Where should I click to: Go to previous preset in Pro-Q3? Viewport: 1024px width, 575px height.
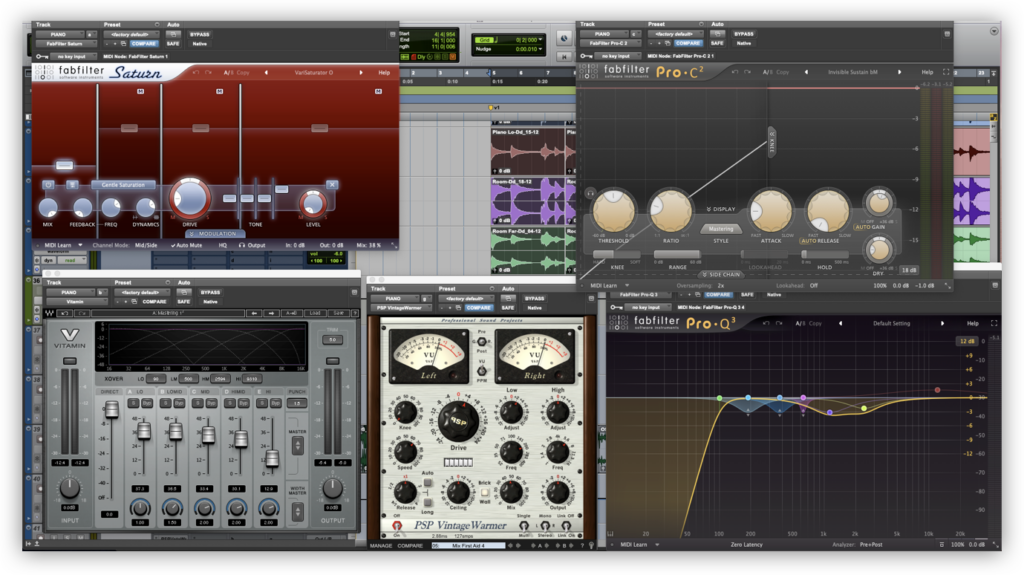pyautogui.click(x=840, y=323)
